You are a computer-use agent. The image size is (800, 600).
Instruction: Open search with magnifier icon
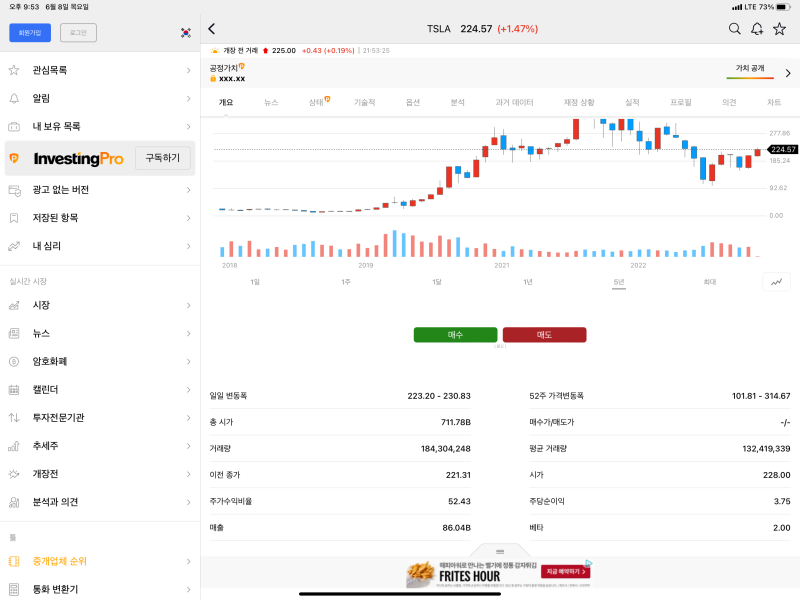point(734,29)
